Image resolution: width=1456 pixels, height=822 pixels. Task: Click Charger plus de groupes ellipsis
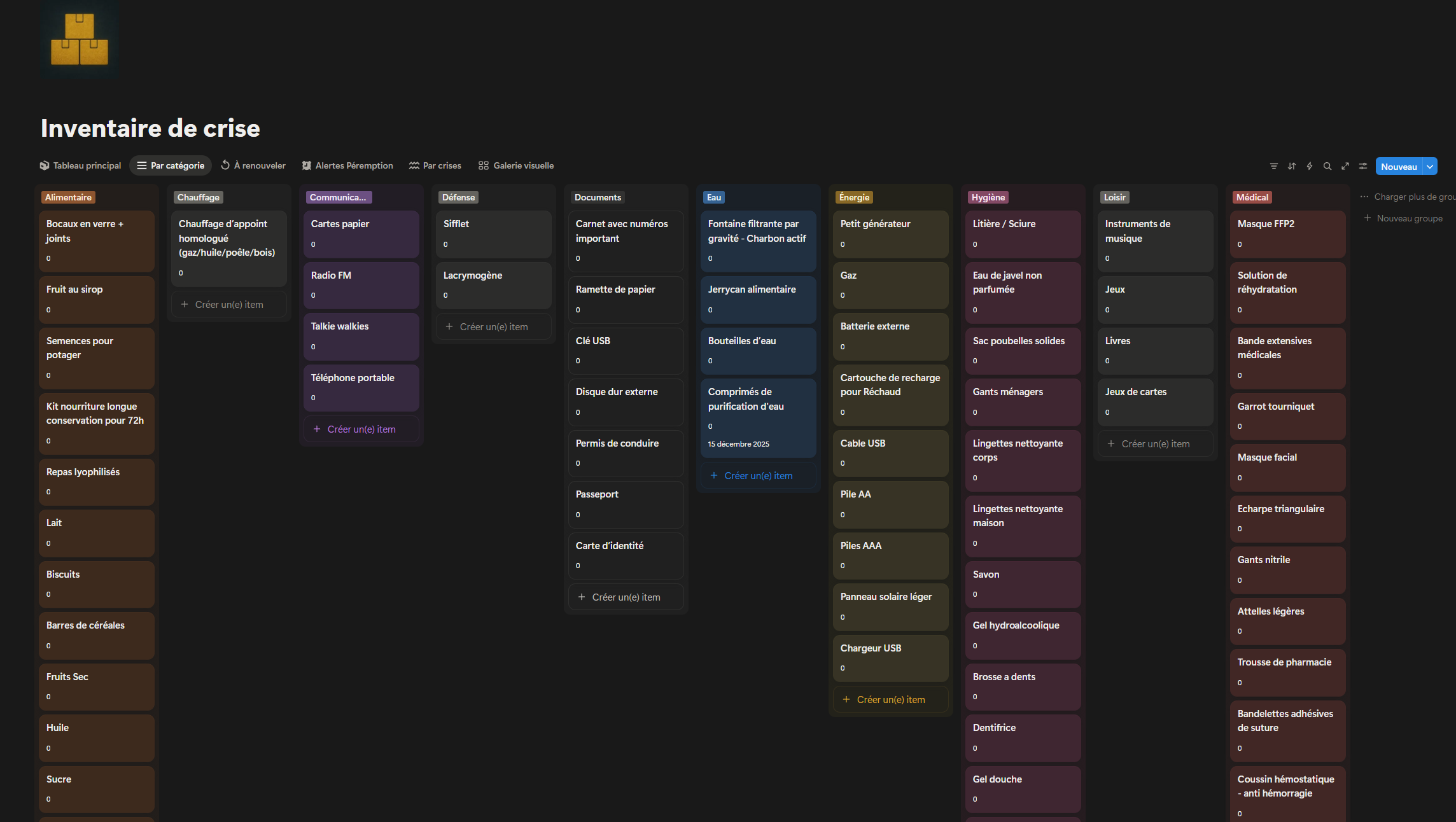[x=1364, y=197]
